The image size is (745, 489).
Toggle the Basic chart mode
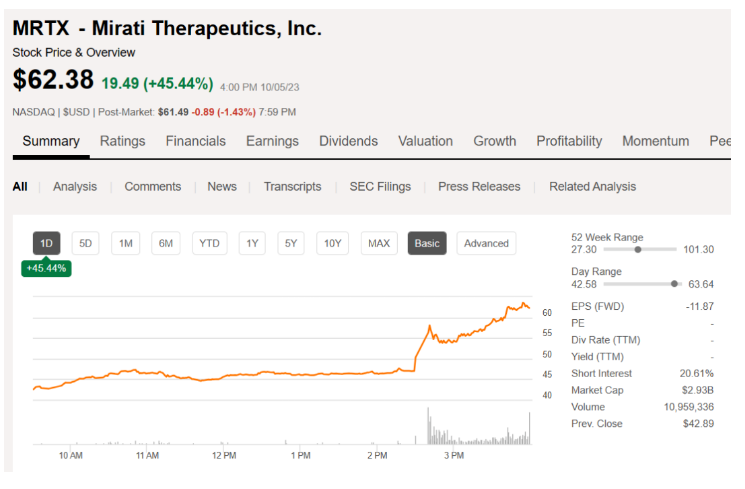(x=427, y=243)
